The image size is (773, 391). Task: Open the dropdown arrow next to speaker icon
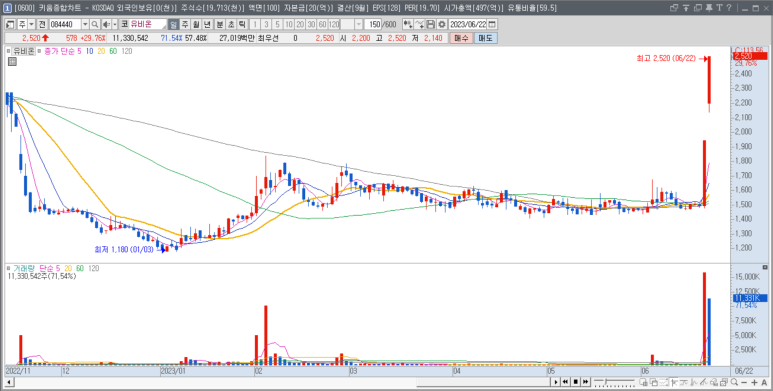pos(115,24)
